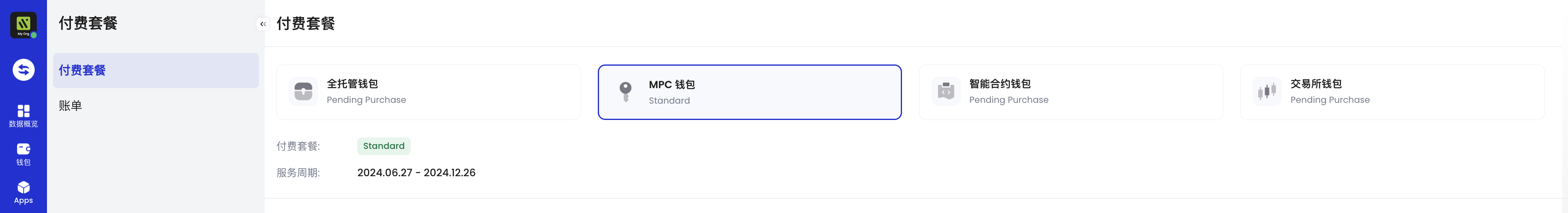
Task: Select 付费套餐 in the side menu
Action: (x=155, y=70)
